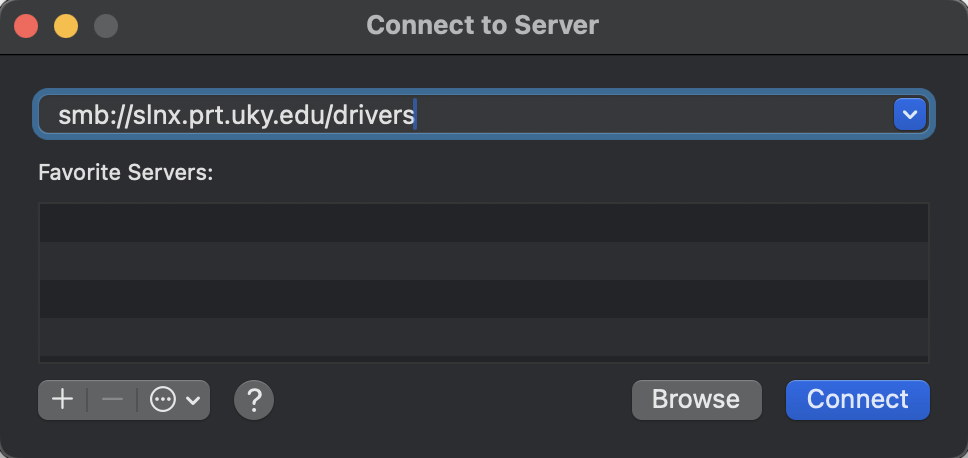
Task: Add the server address to favorites with plus
Action: [62, 400]
